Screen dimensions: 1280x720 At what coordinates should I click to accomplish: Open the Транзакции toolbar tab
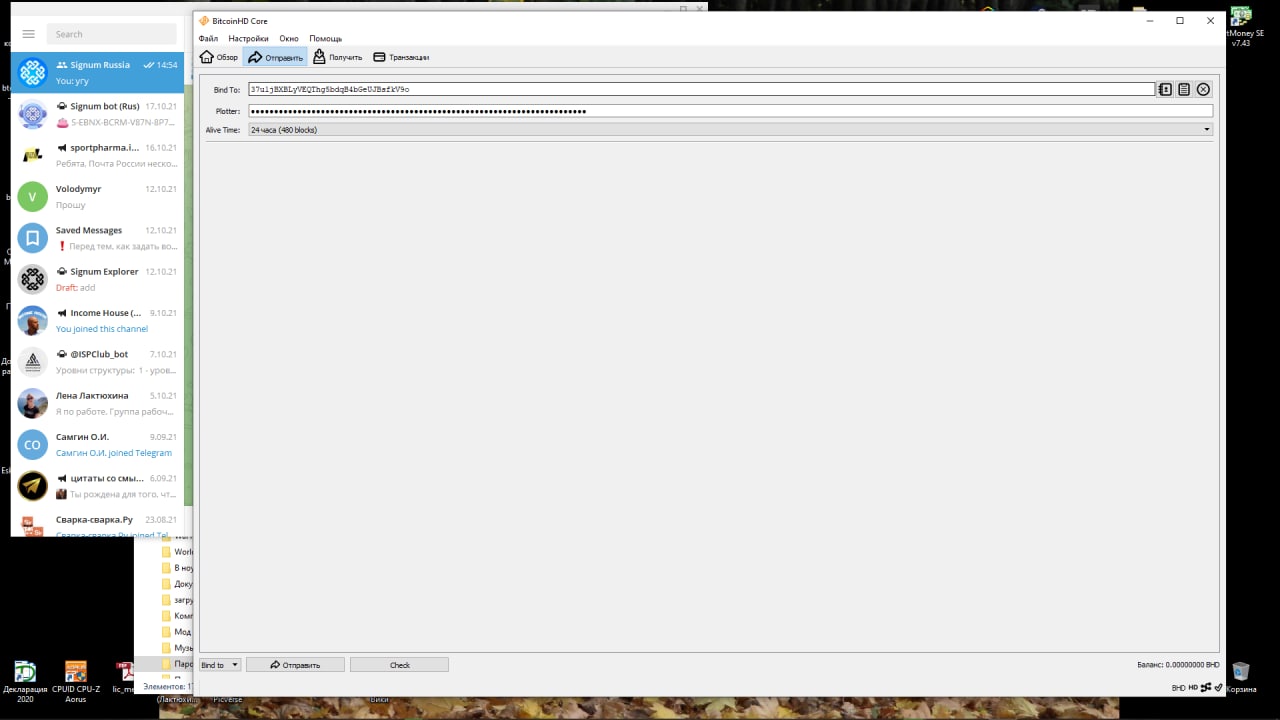point(401,57)
